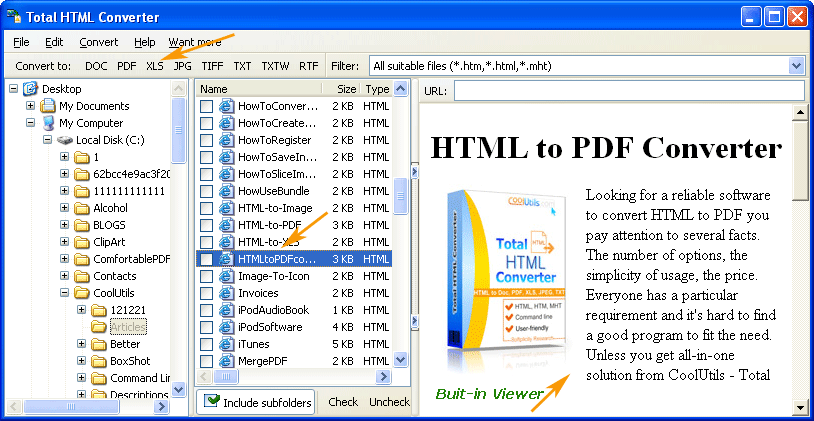Expand the Alcohol folder node
The width and height of the screenshot is (814, 421).
point(64,208)
